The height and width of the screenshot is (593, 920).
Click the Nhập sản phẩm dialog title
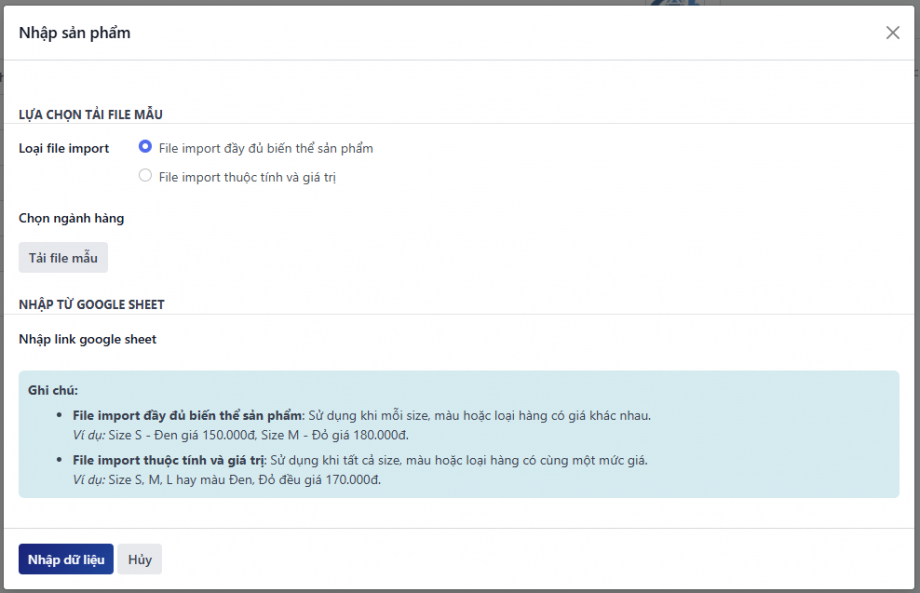tap(75, 33)
